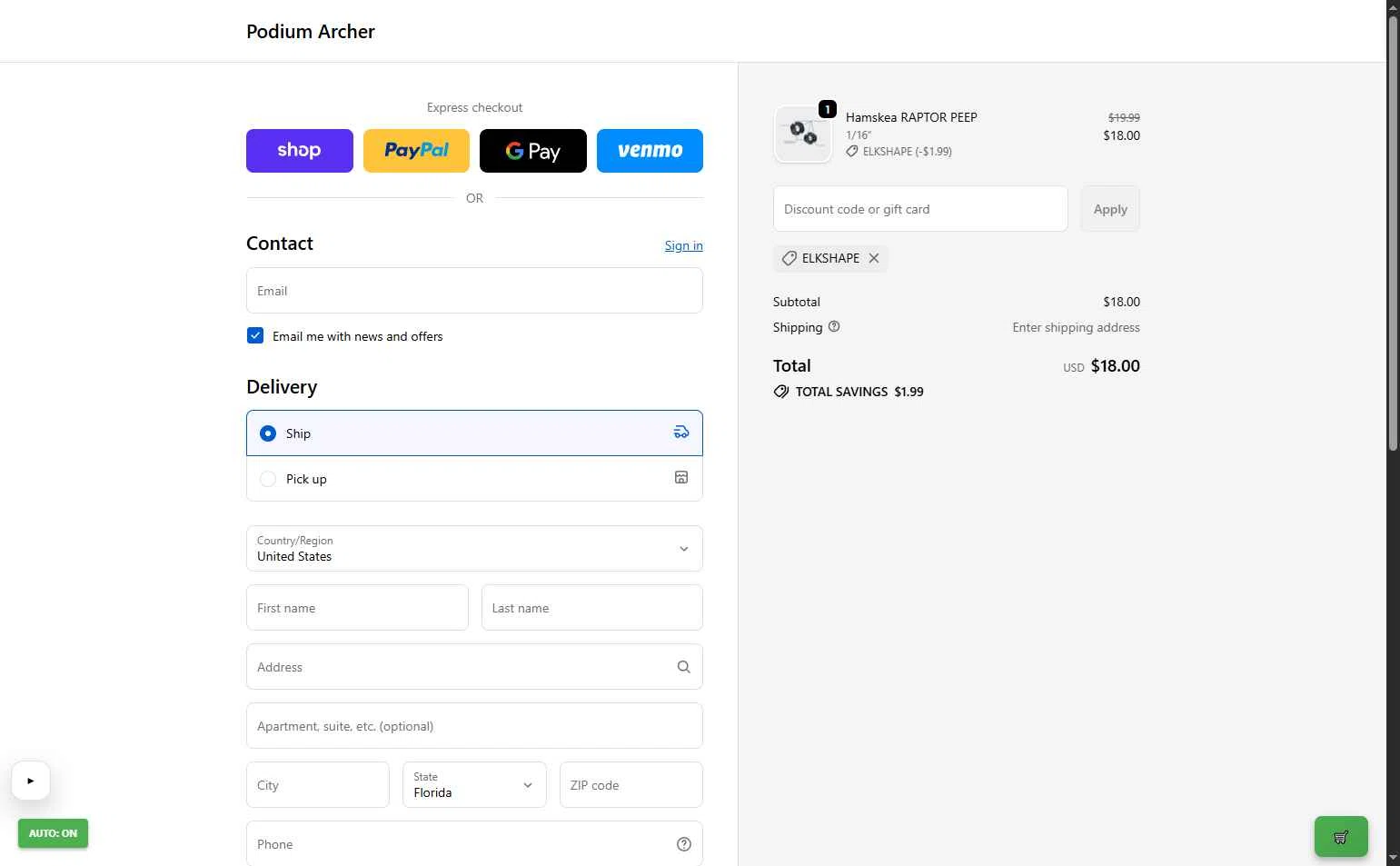This screenshot has width=1400, height=866.
Task: Focus the First name field
Action: 357,608
